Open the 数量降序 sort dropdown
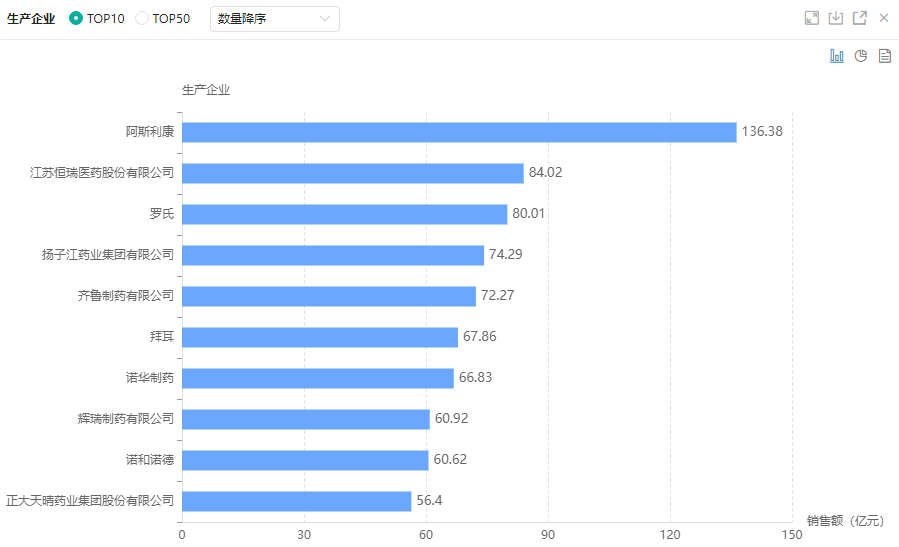 pyautogui.click(x=274, y=18)
